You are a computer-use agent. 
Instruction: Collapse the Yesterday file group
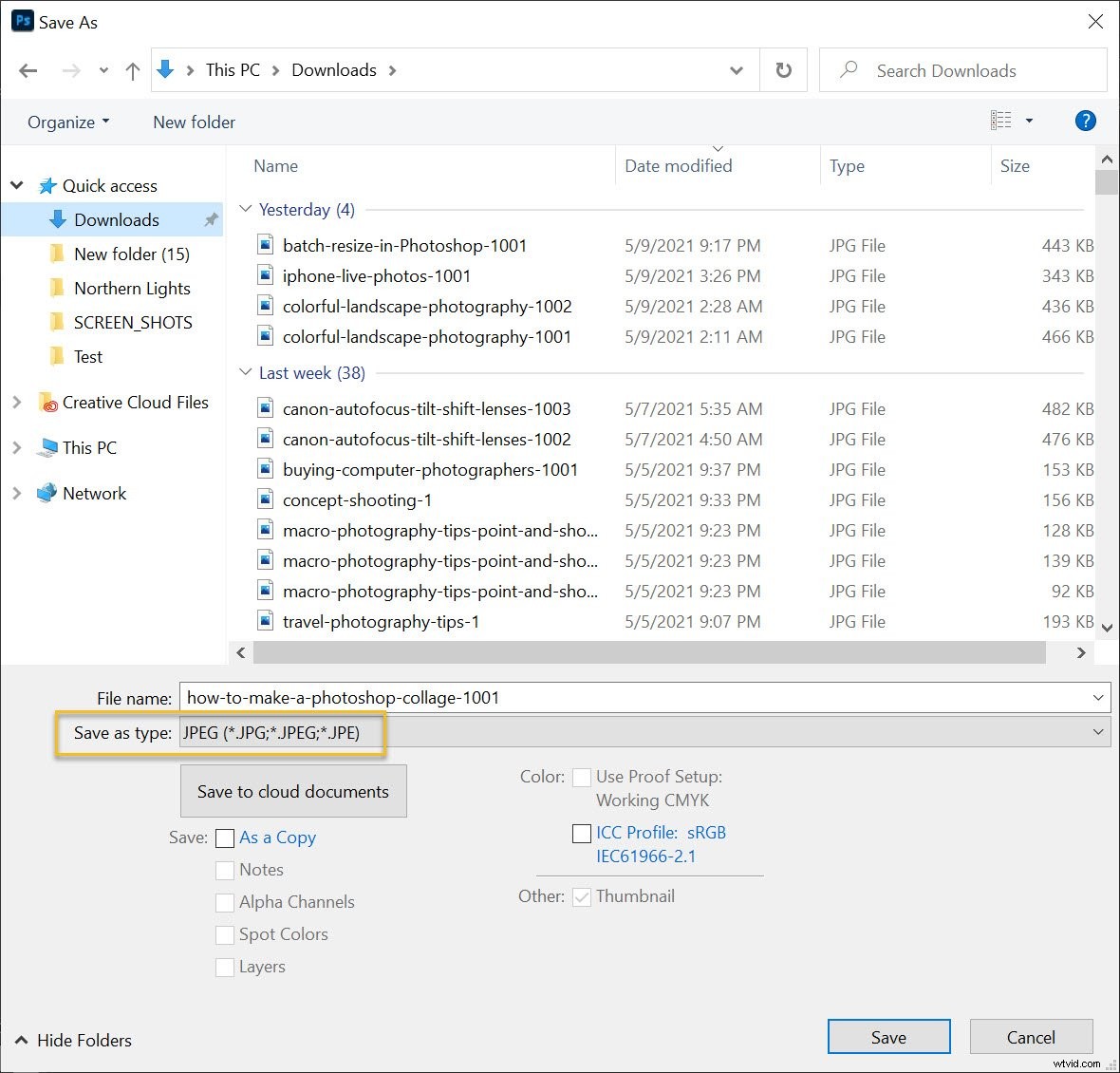pyautogui.click(x=246, y=209)
